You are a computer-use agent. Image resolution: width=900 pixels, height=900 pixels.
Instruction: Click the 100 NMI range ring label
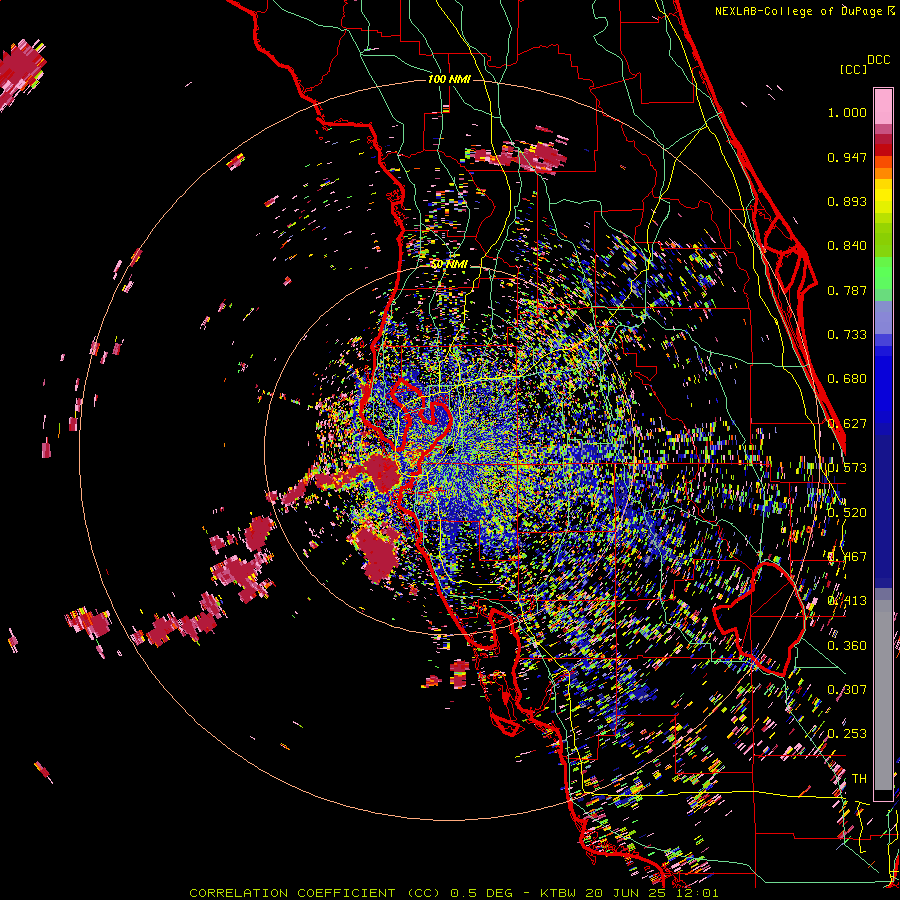(x=449, y=79)
